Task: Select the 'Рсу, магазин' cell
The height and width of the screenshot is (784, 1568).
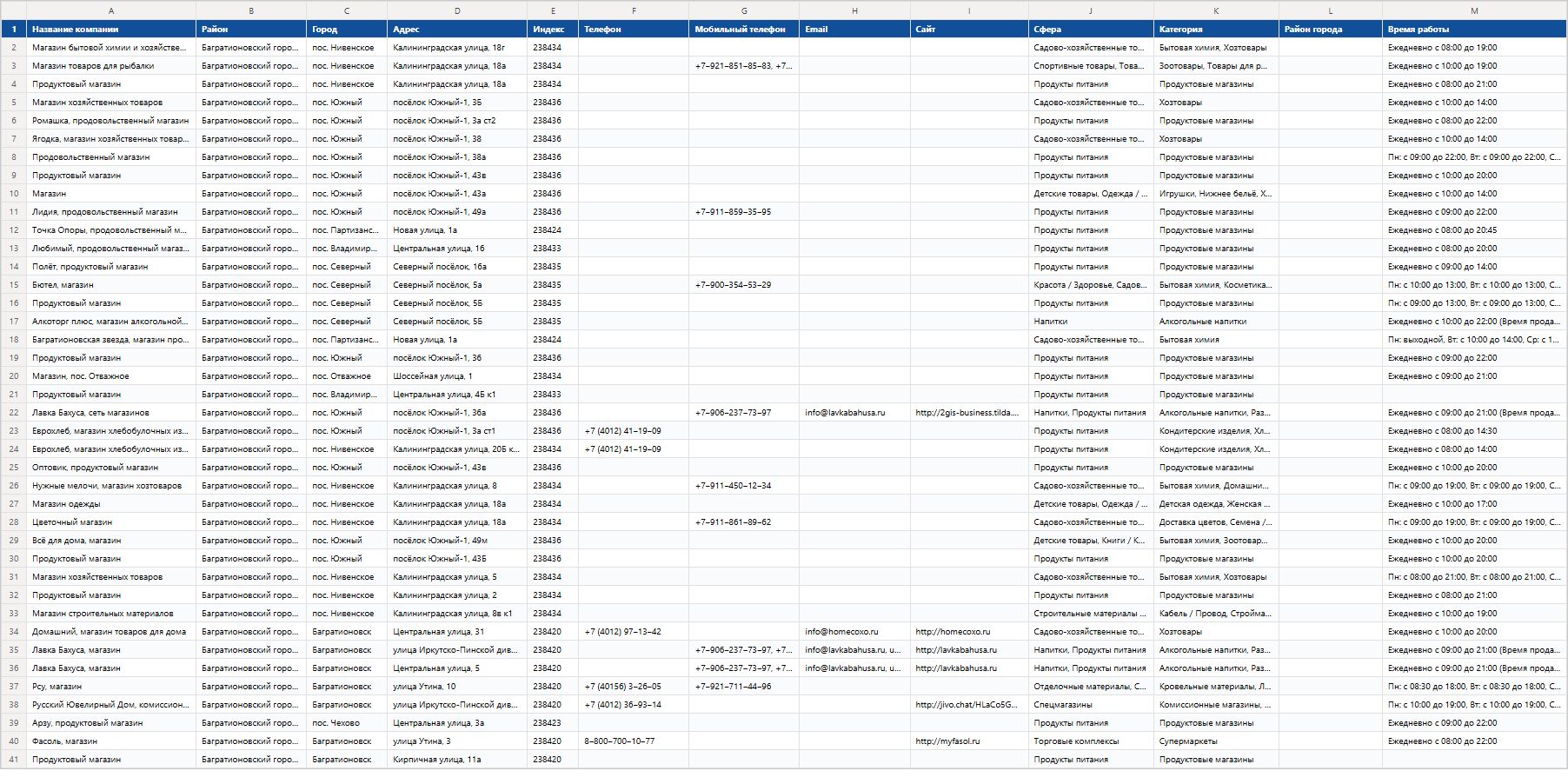Action: tap(111, 687)
